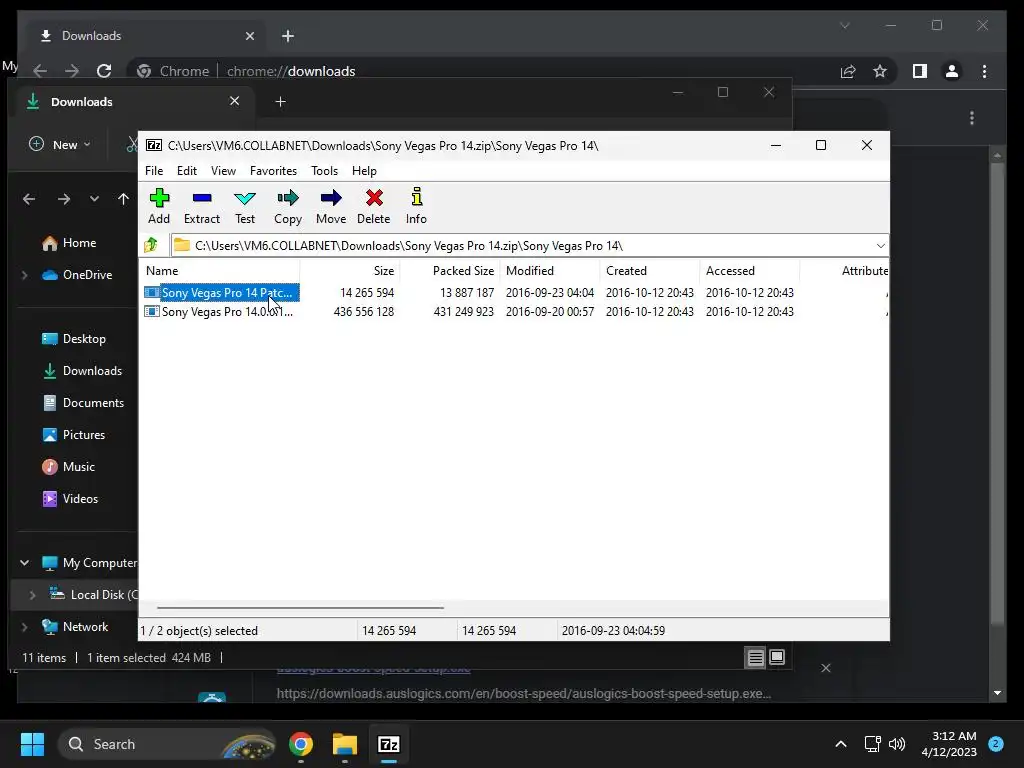Image resolution: width=1024 pixels, height=768 pixels.
Task: Open the Help menu in 7-Zip
Action: (x=364, y=170)
